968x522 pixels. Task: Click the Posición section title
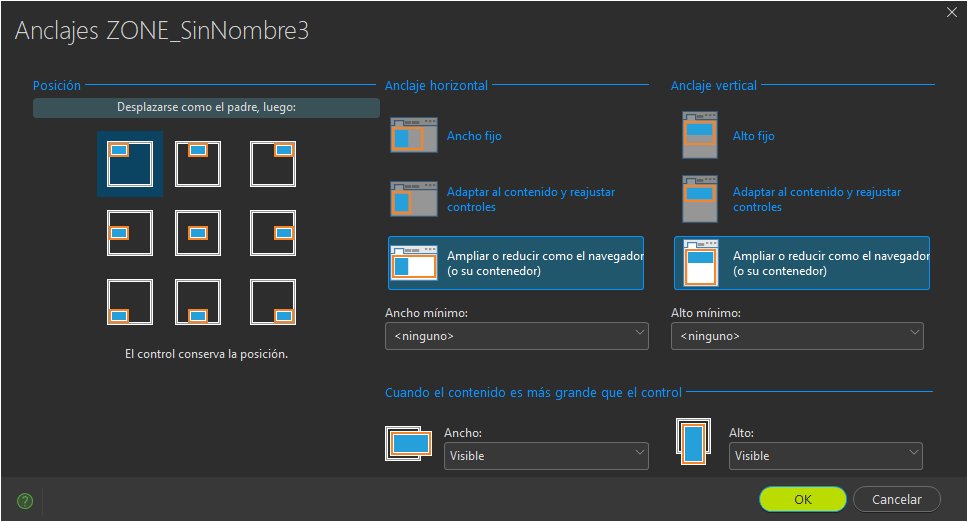coord(57,85)
